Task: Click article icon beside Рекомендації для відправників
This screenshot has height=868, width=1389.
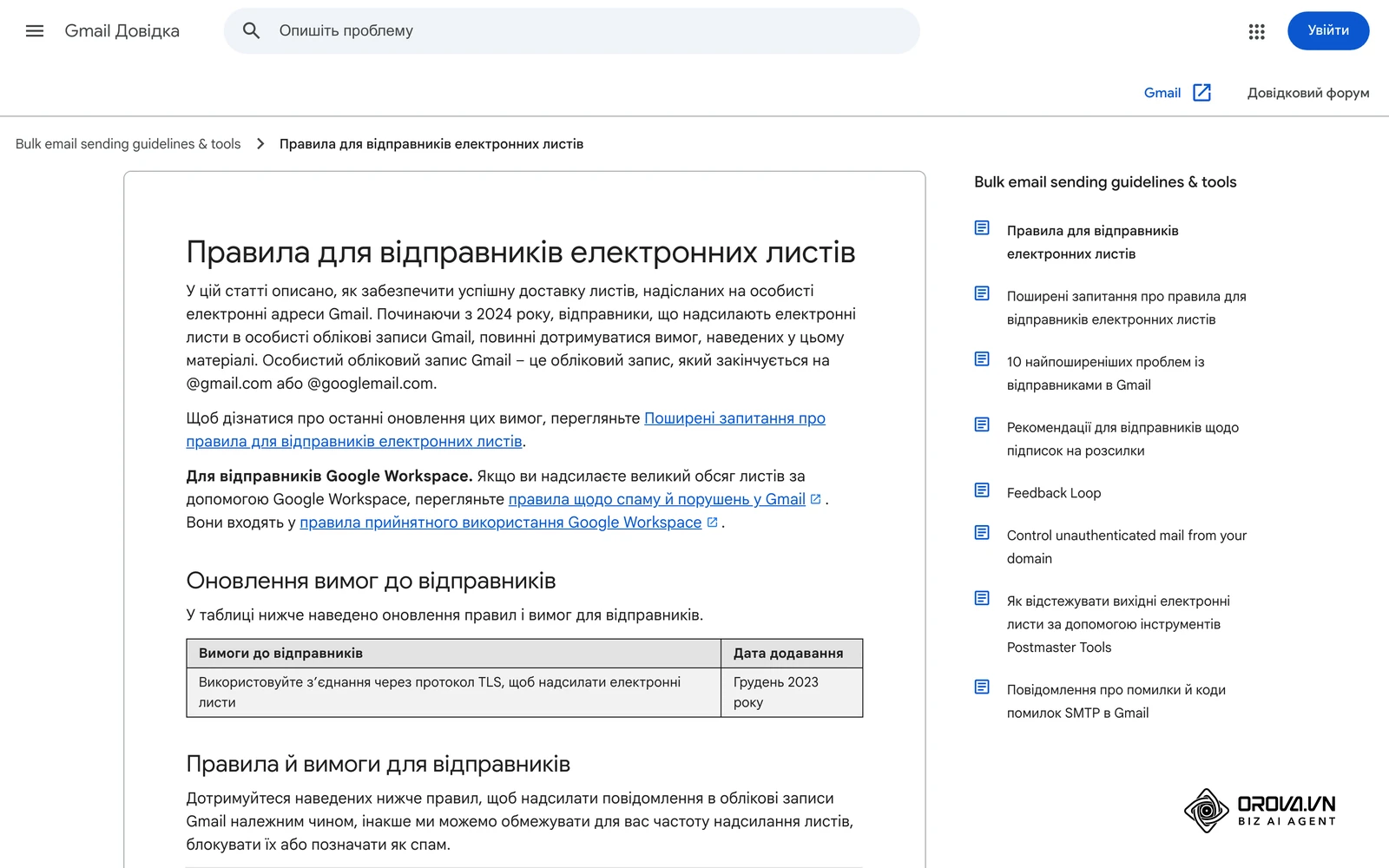Action: [982, 424]
